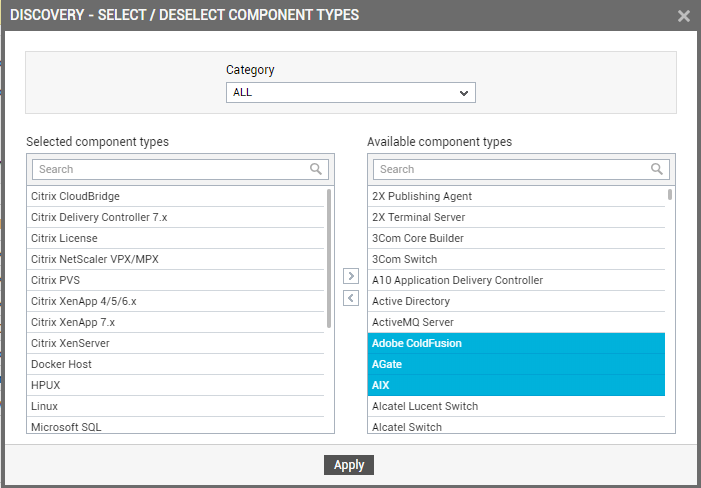
Task: Select 3Com Core Builder
Action: point(516,238)
